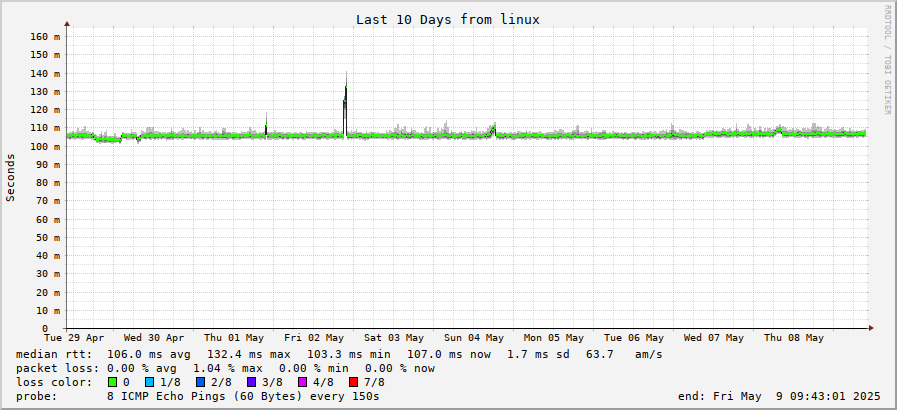The width and height of the screenshot is (897, 410).
Task: Click the purple 3/8 loss color swatch
Action: 251,382
